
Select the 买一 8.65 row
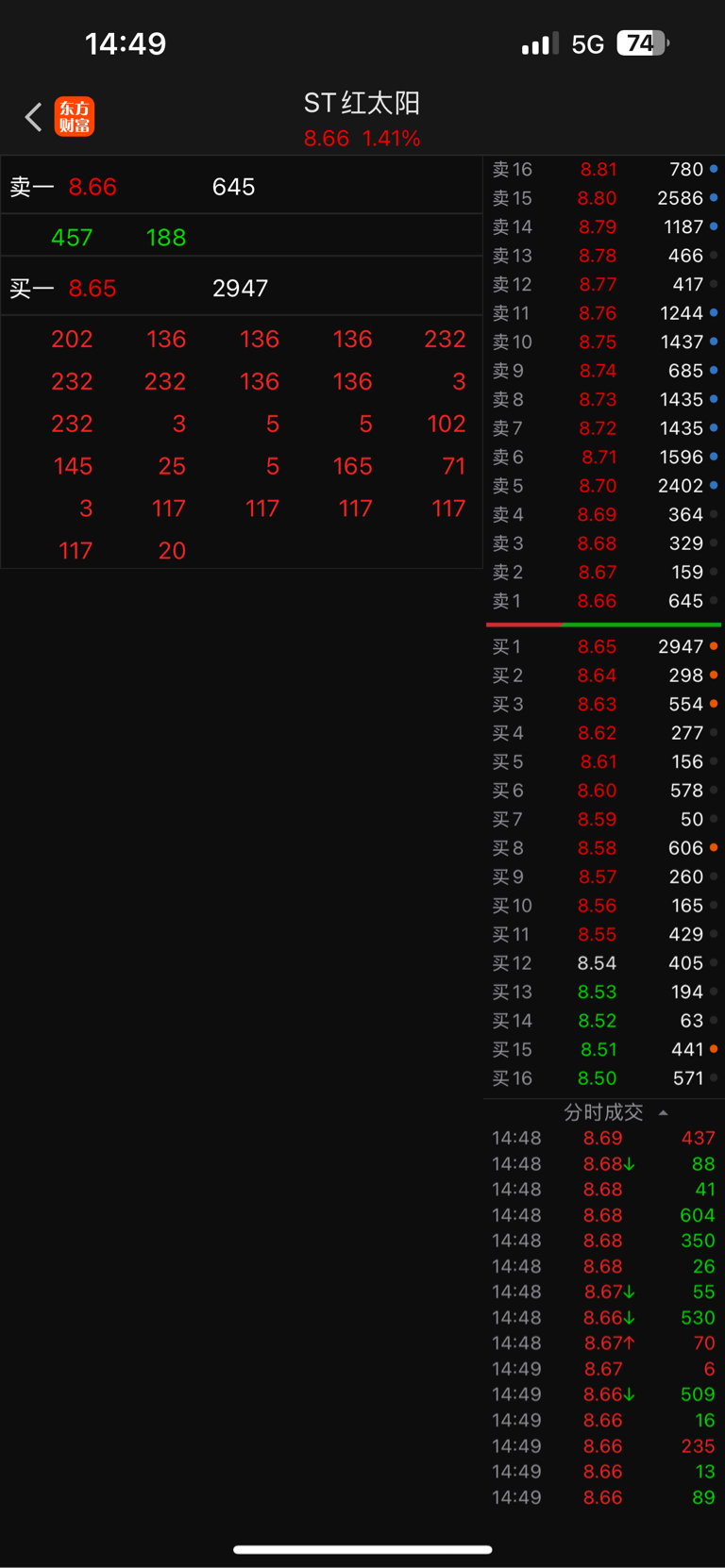242,288
